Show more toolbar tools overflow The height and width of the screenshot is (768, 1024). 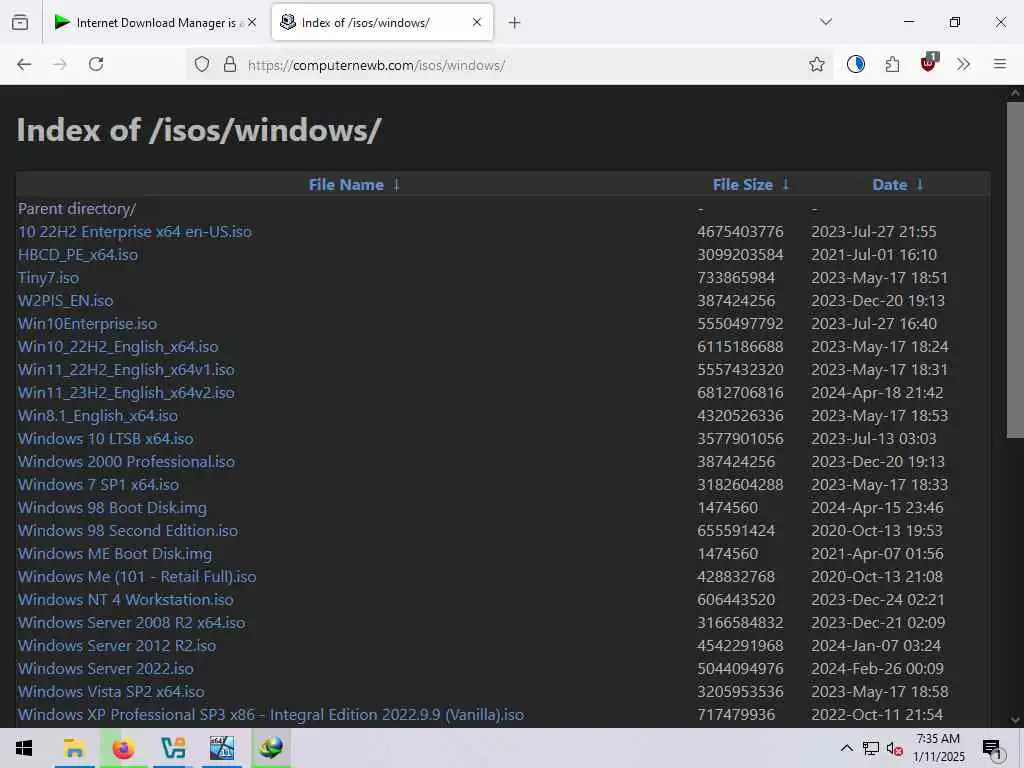pyautogui.click(x=963, y=64)
